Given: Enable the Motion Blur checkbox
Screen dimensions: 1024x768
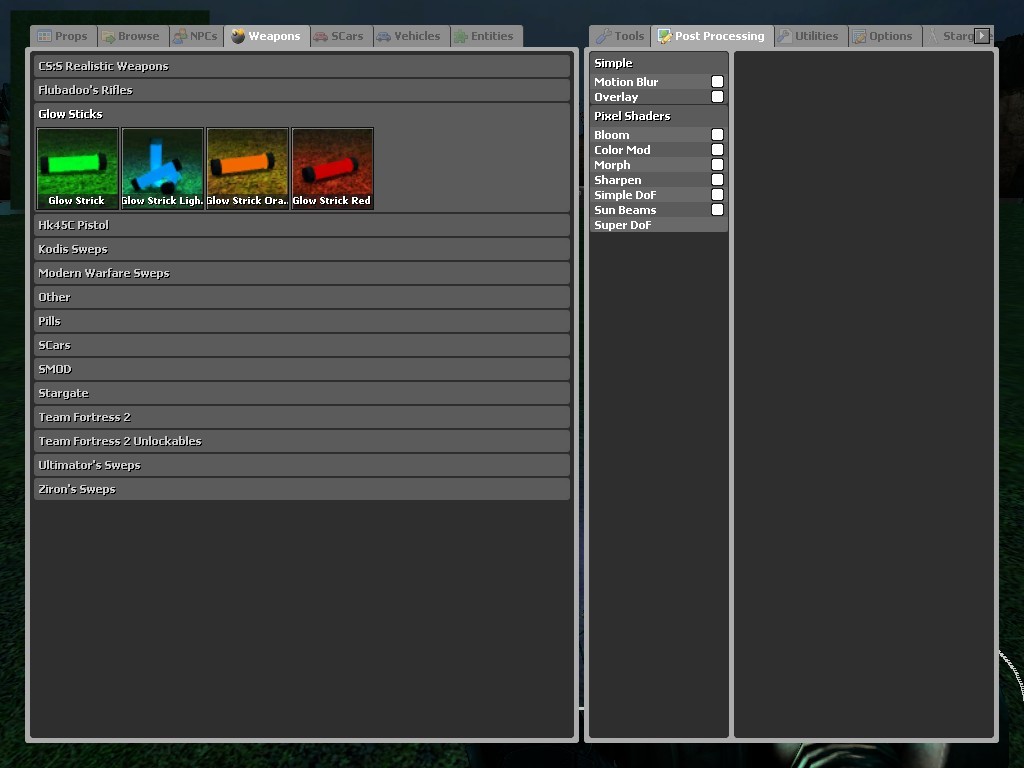Looking at the screenshot, I should click(x=716, y=82).
